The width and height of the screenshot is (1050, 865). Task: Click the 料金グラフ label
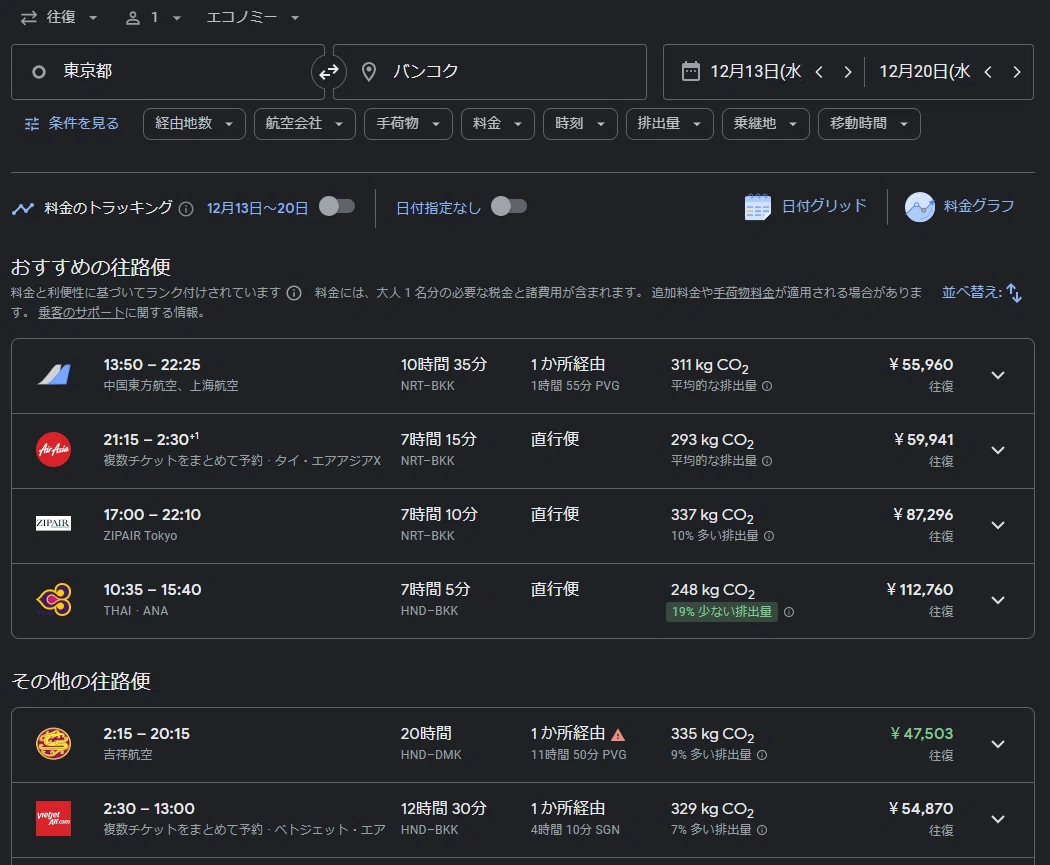click(x=978, y=206)
